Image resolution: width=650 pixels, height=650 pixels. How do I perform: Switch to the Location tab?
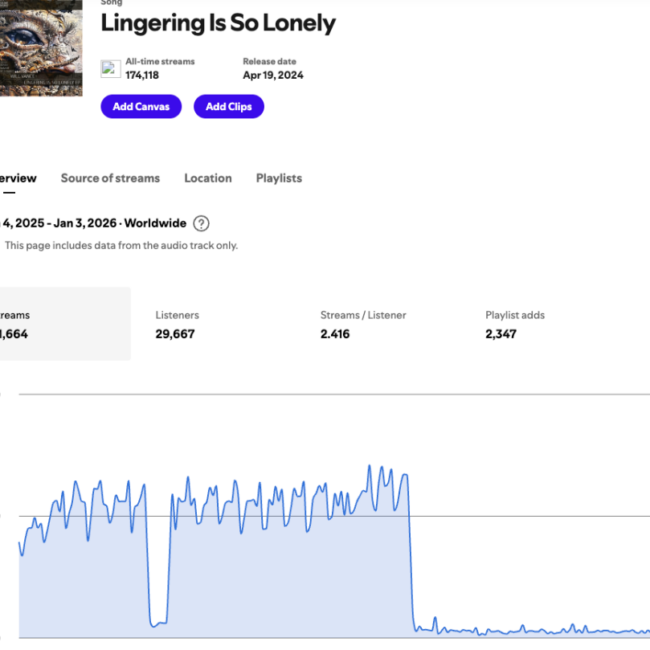(x=208, y=178)
